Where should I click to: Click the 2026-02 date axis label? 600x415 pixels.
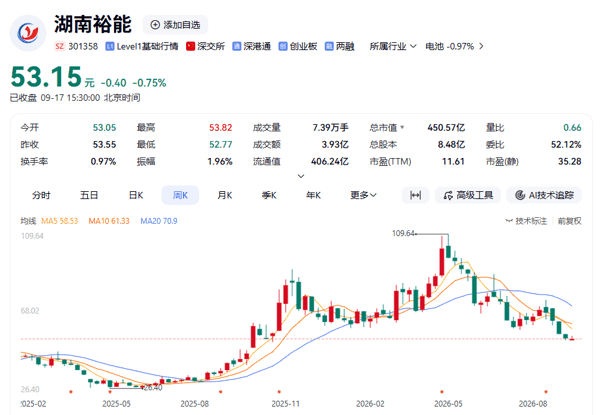click(370, 404)
